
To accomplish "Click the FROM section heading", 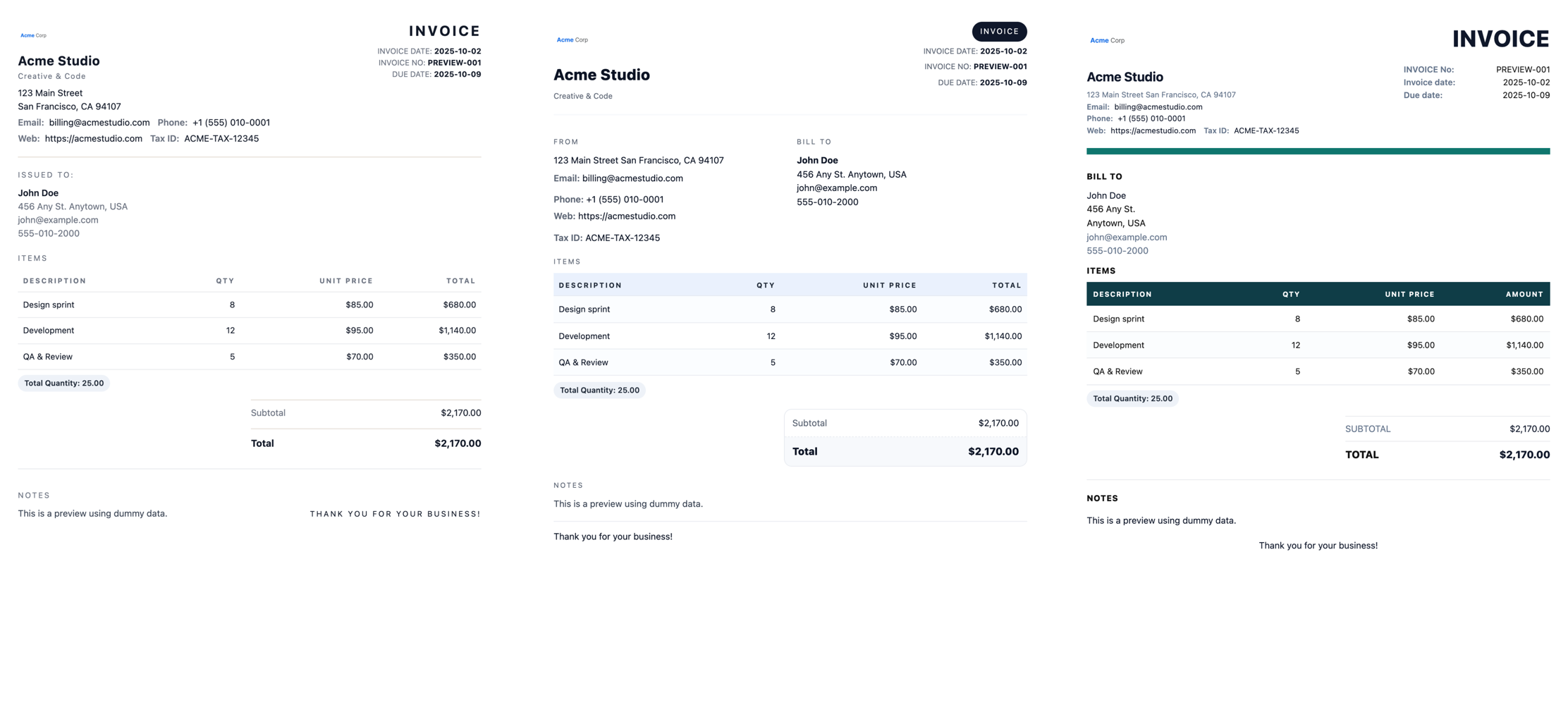I will (x=565, y=142).
